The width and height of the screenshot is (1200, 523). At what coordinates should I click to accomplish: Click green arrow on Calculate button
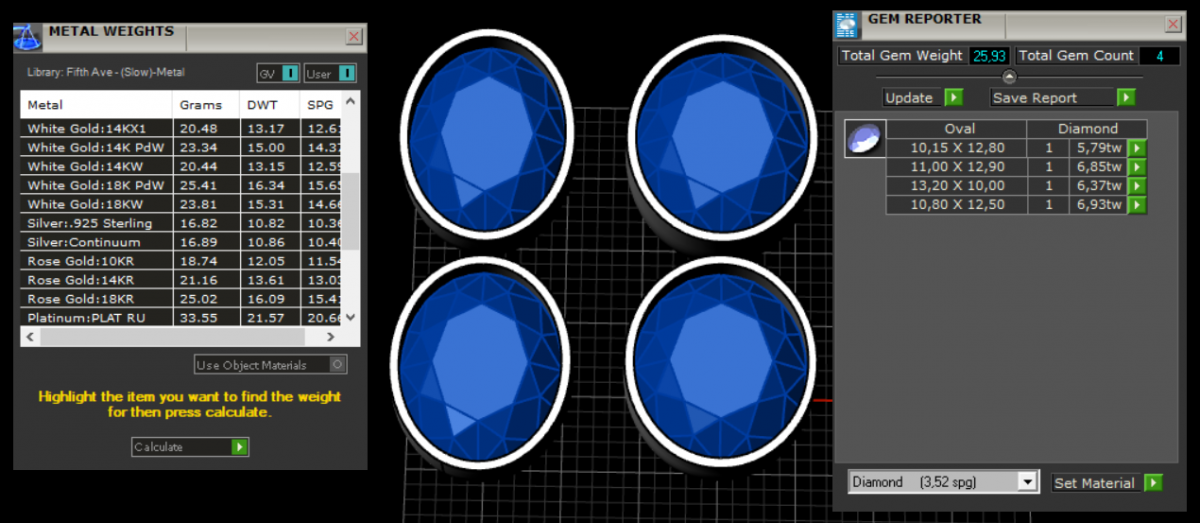click(x=239, y=447)
